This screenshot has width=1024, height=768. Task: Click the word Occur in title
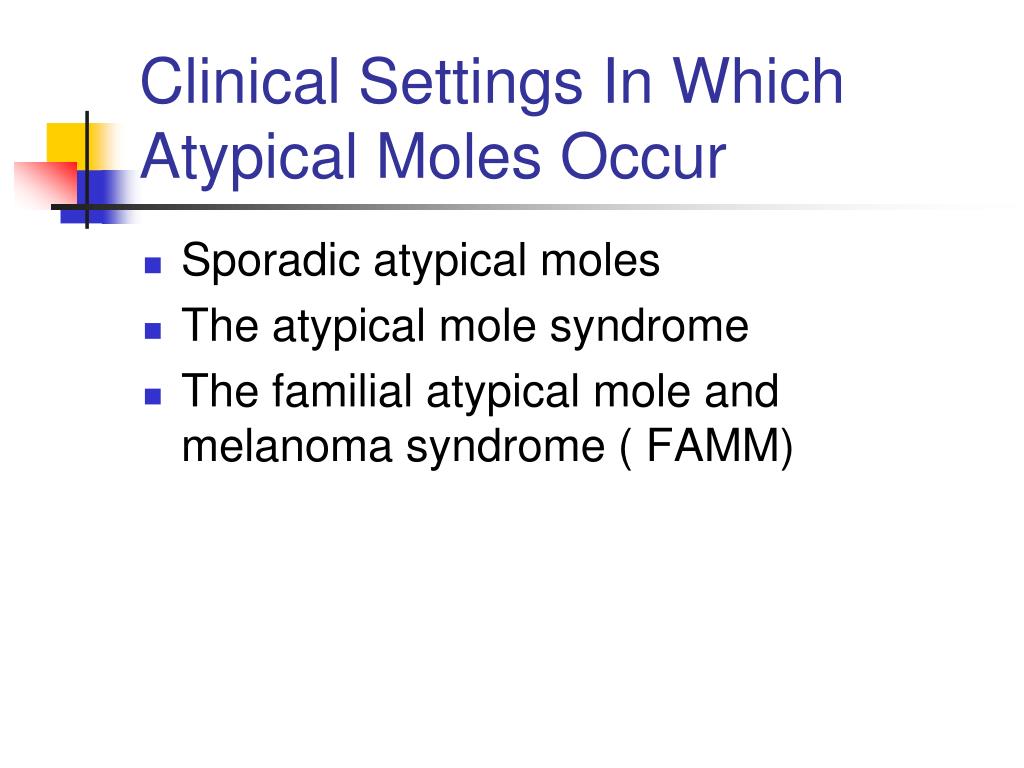tap(643, 157)
